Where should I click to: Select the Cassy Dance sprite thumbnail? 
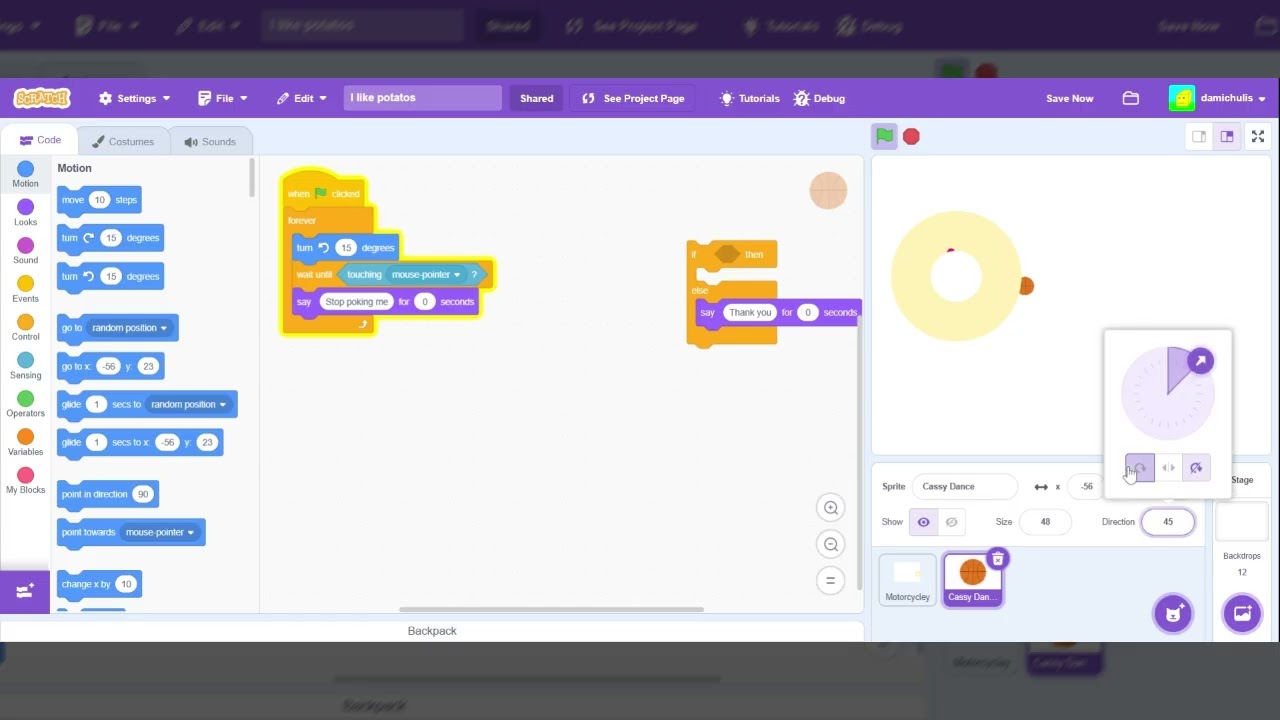[x=973, y=580]
